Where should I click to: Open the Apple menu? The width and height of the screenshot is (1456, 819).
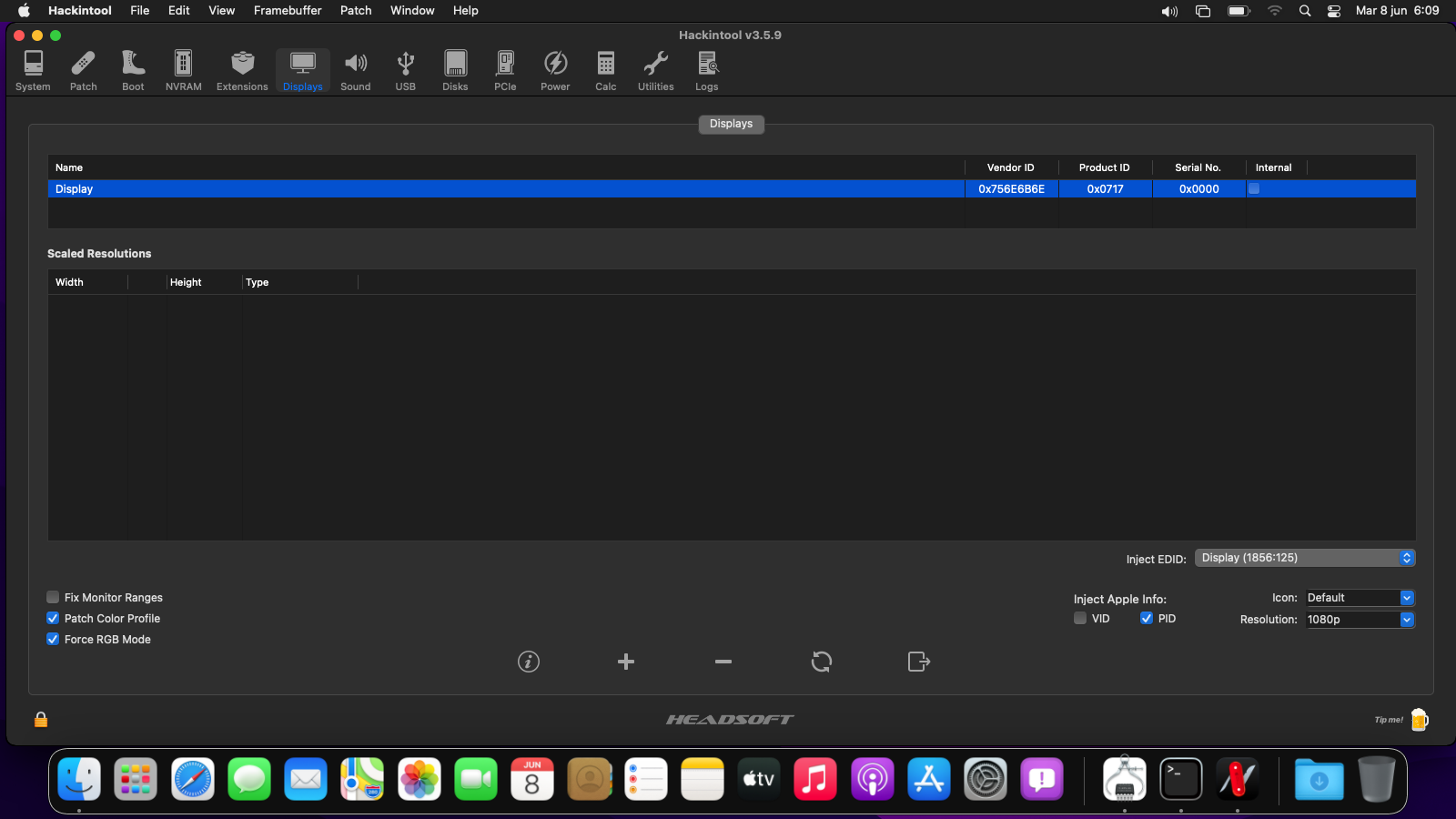24,11
